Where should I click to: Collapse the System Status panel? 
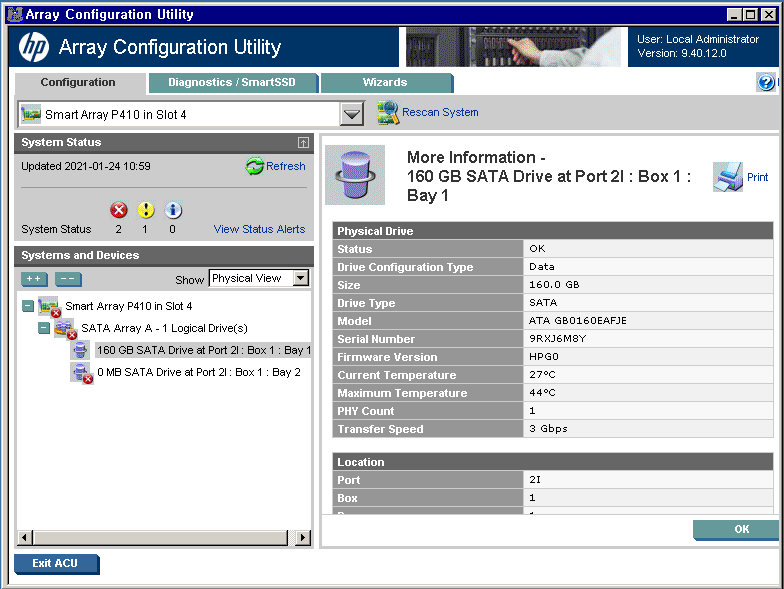coord(303,142)
